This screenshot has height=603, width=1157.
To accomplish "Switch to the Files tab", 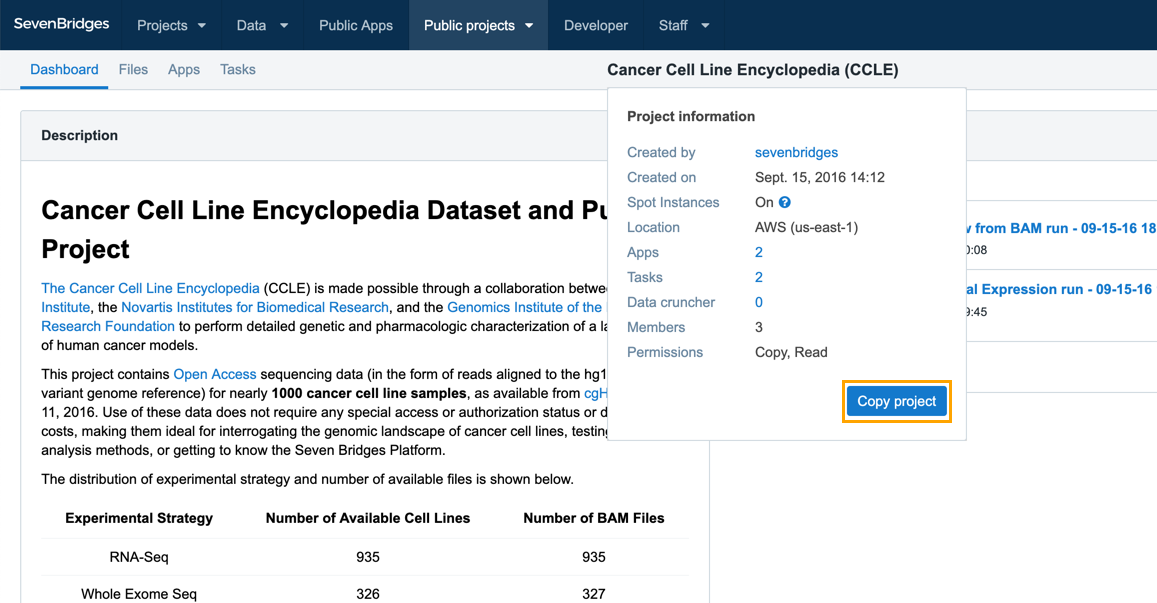I will point(133,69).
